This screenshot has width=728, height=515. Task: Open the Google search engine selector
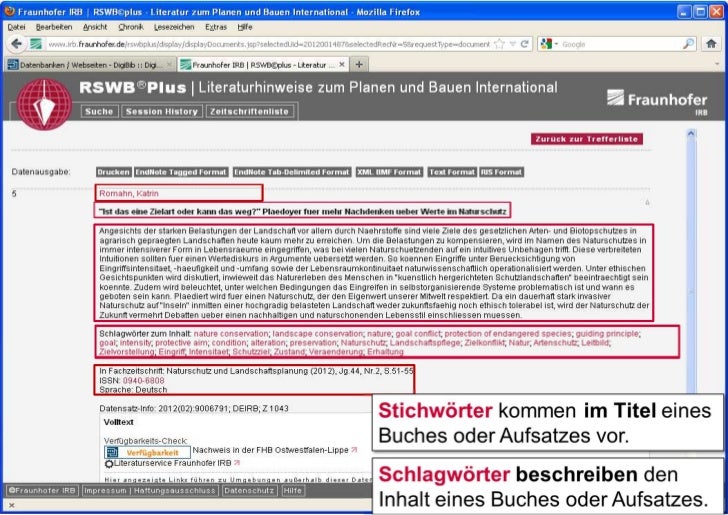tap(549, 44)
